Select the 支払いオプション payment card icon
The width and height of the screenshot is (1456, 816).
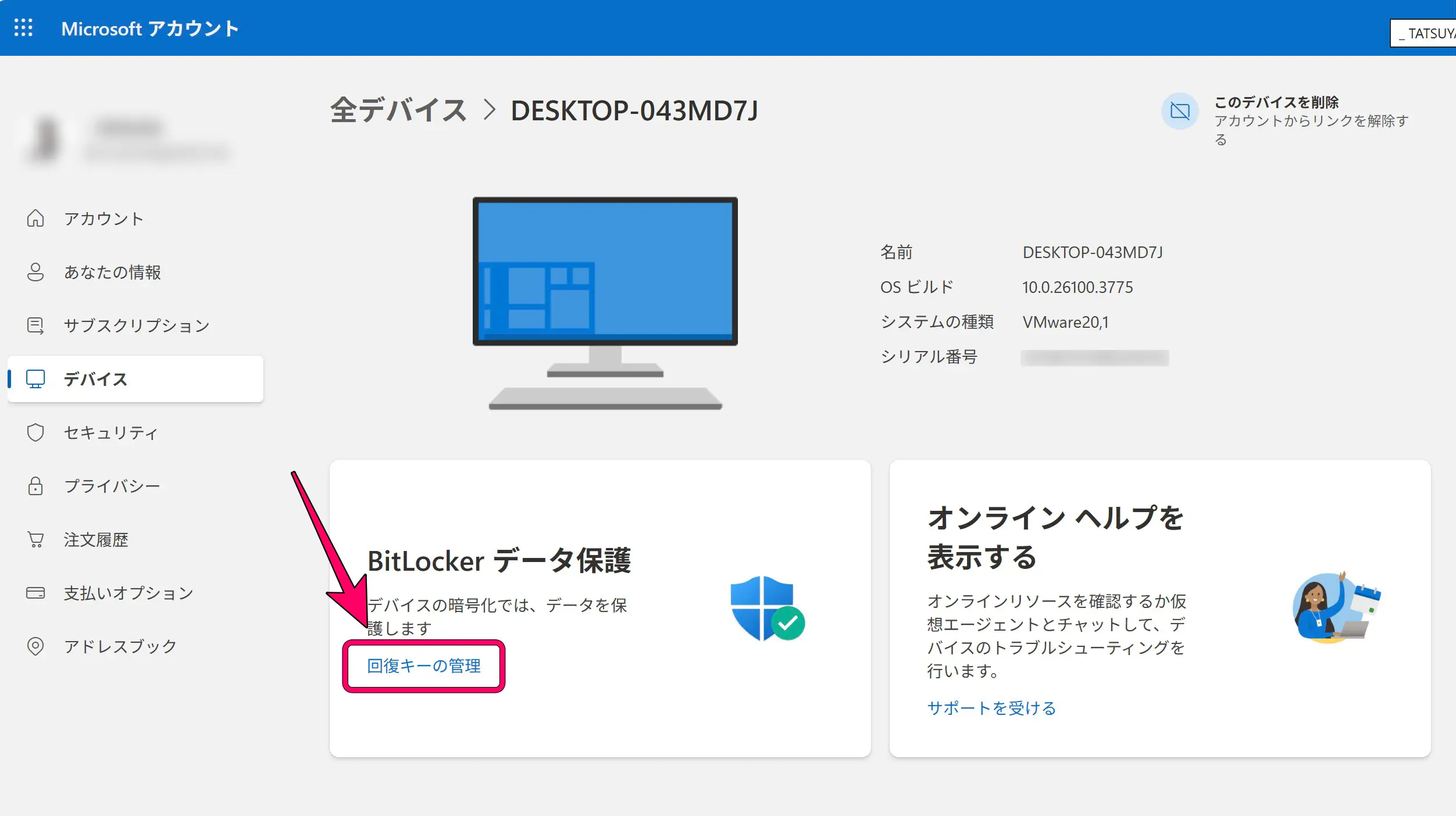click(36, 593)
